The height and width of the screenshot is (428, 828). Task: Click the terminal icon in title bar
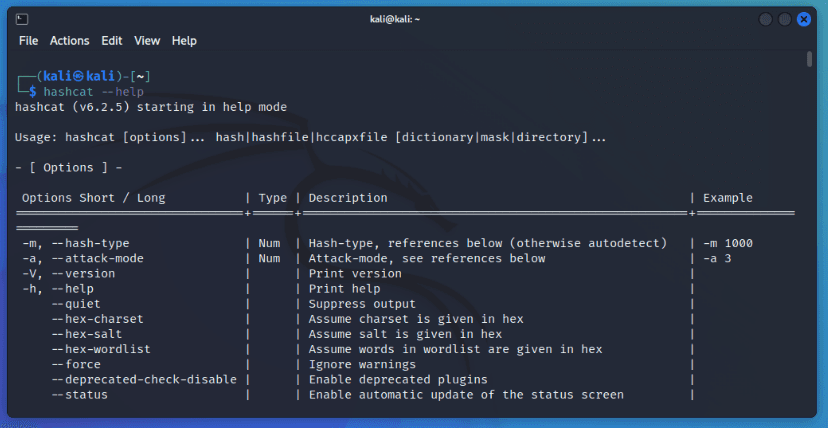22,20
